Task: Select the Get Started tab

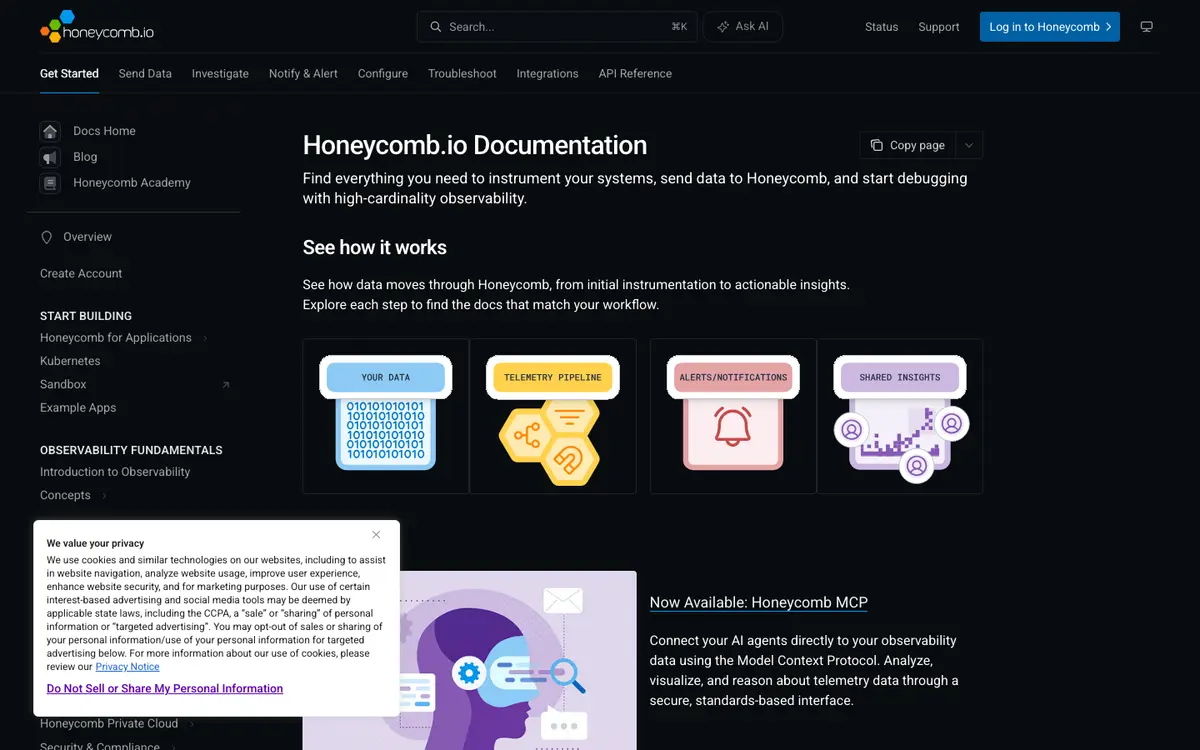Action: [x=69, y=74]
